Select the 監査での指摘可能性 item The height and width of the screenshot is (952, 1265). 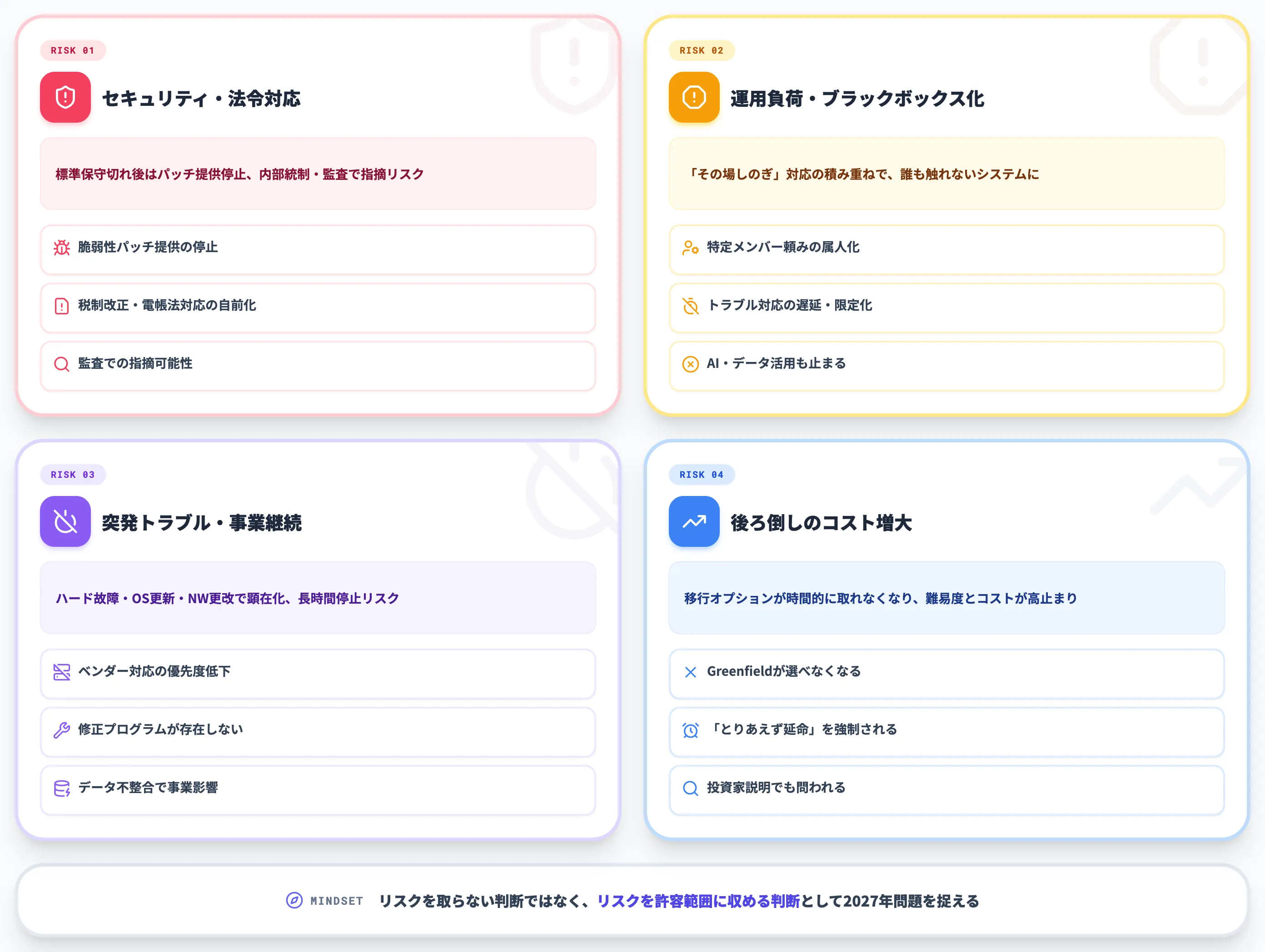pyautogui.click(x=318, y=366)
